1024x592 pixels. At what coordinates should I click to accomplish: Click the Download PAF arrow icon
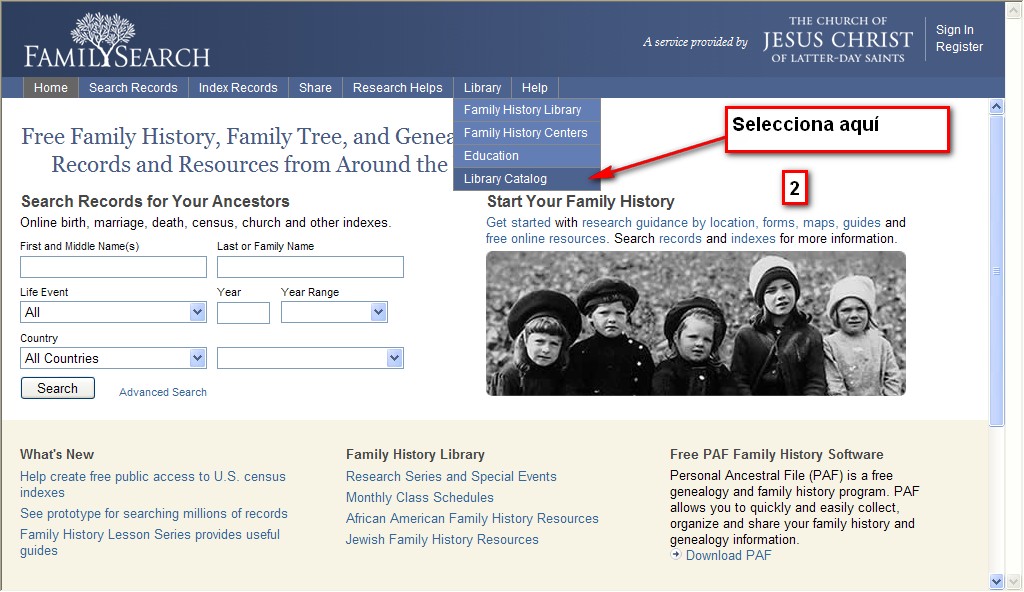[676, 555]
